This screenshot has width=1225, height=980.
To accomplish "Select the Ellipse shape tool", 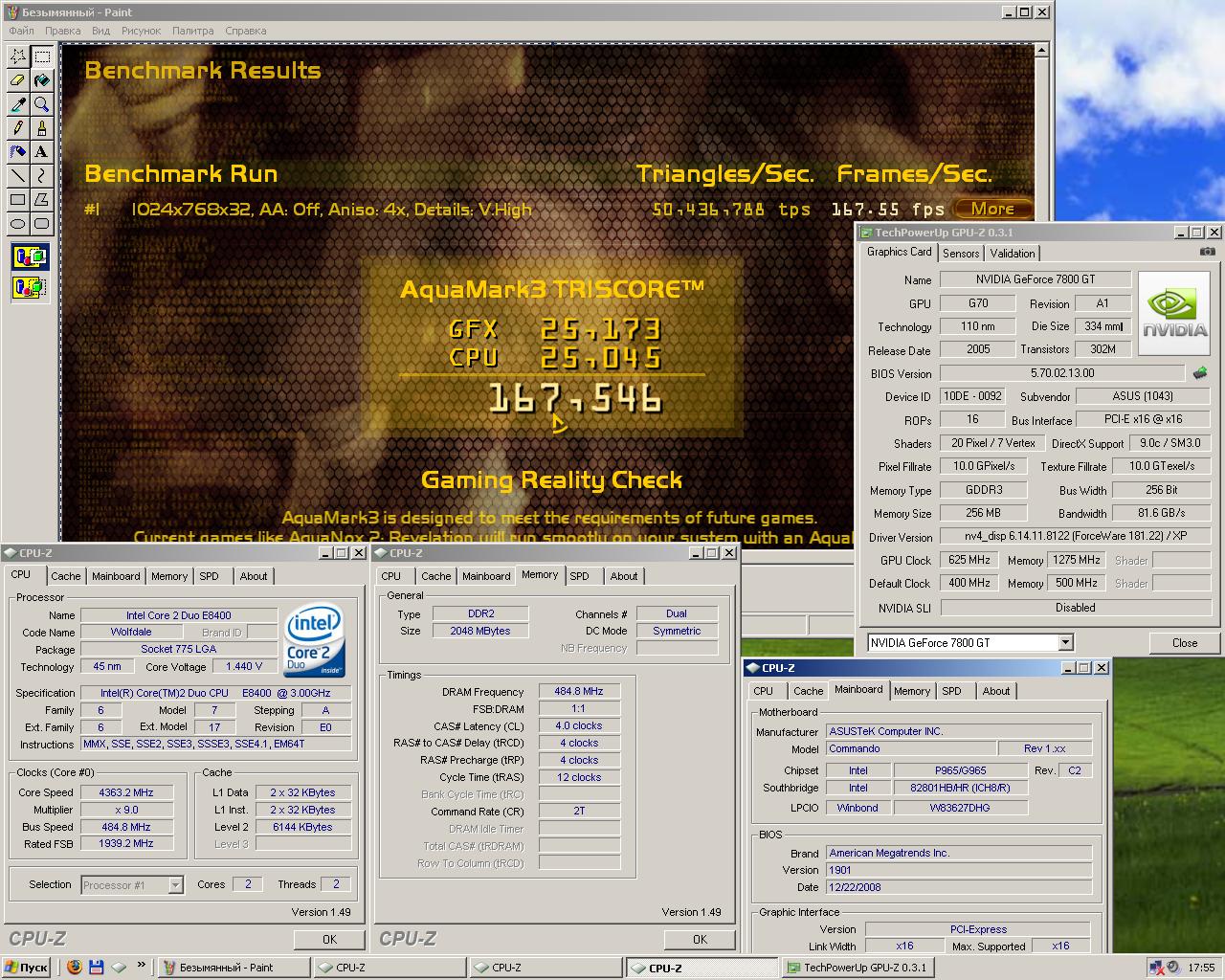I will (18, 224).
